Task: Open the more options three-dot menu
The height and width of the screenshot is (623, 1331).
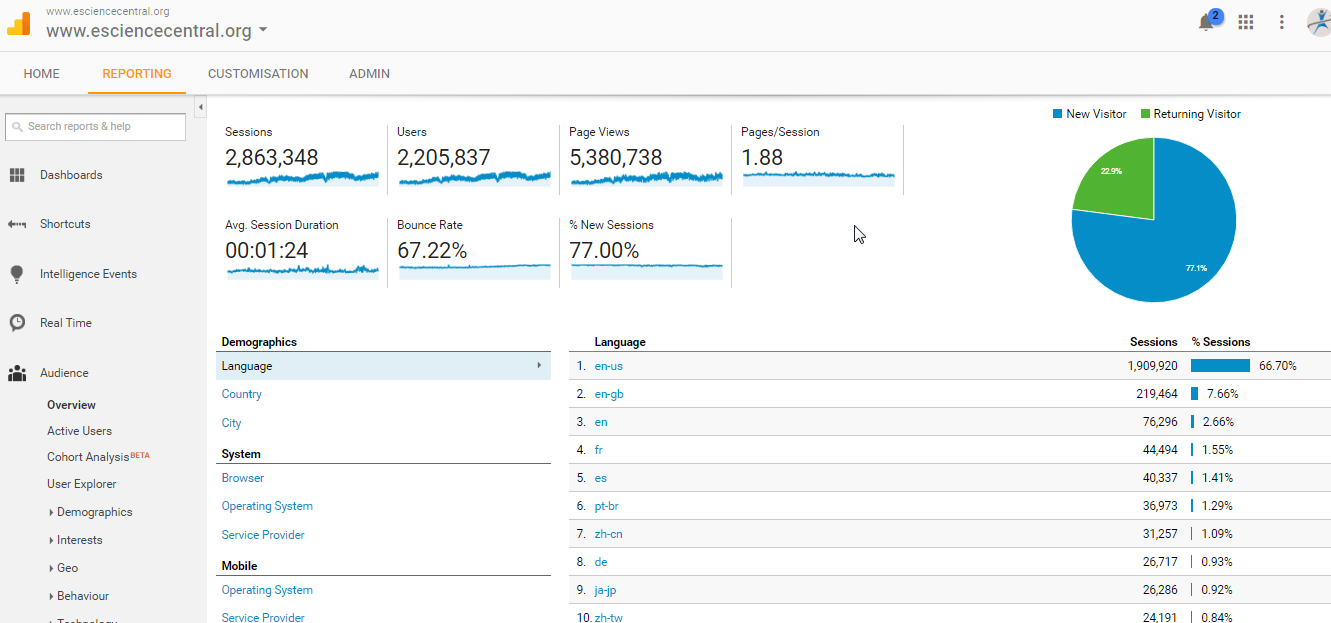Action: [x=1281, y=20]
